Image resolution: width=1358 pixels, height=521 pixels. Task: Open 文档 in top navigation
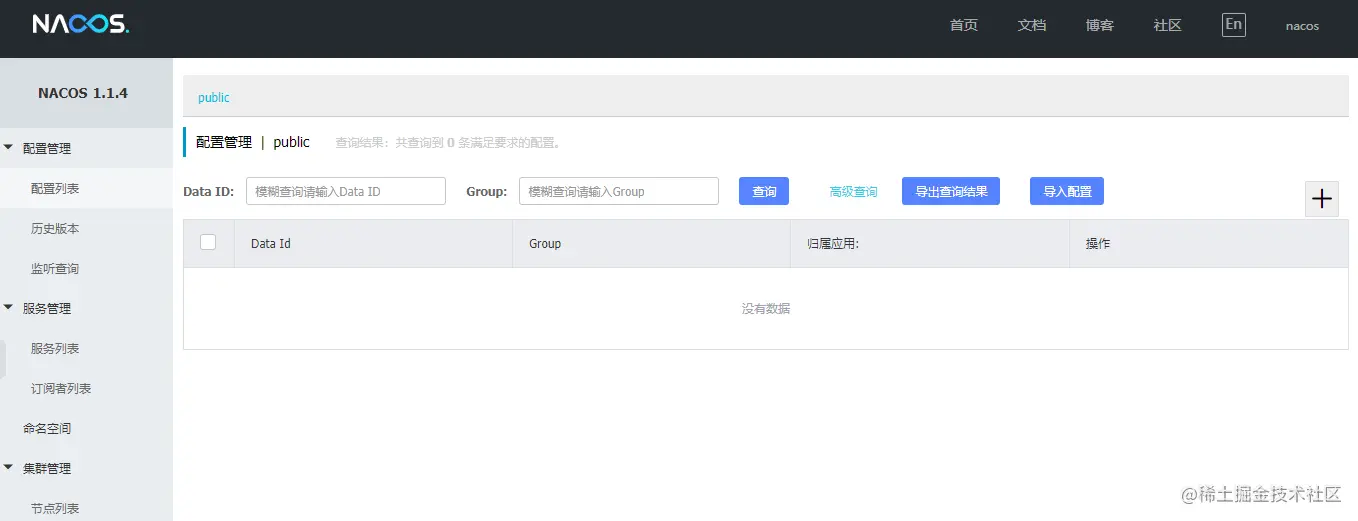(1032, 26)
